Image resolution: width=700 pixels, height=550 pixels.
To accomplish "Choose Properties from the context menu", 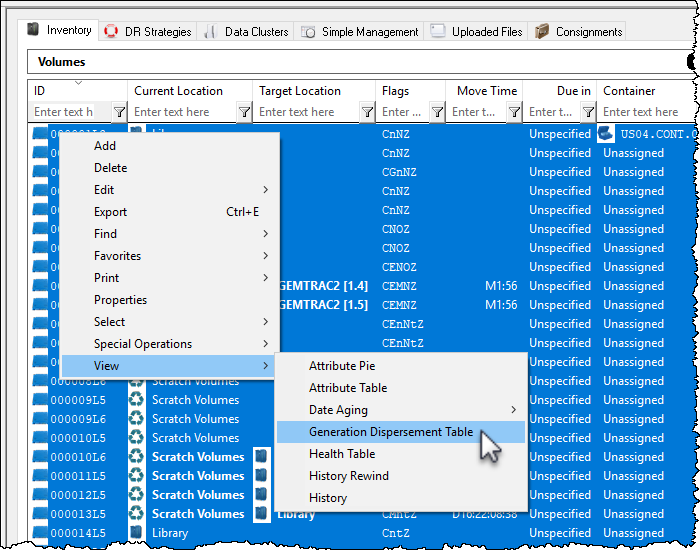I will coord(170,300).
